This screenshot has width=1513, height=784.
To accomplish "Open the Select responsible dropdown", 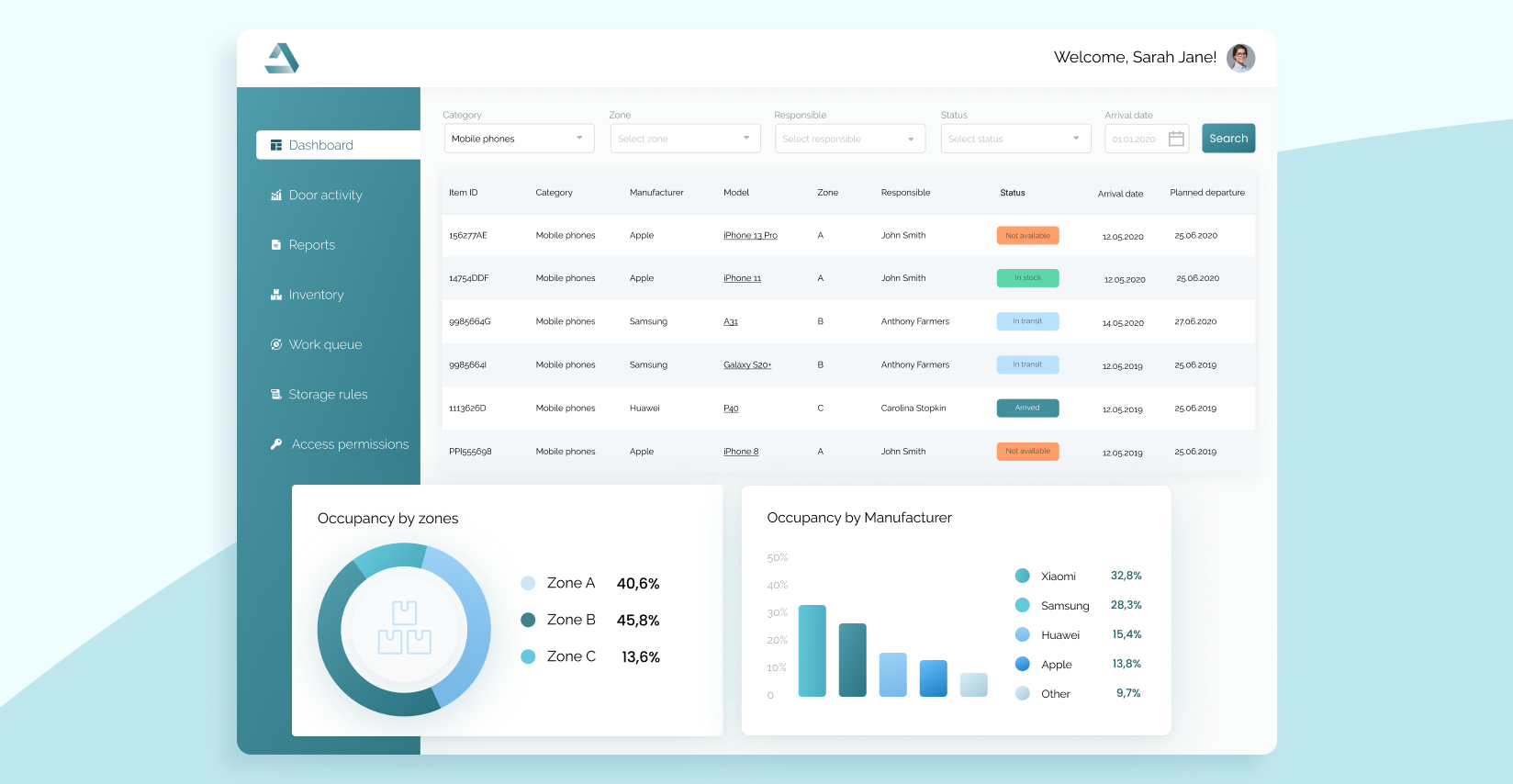I will tap(849, 139).
